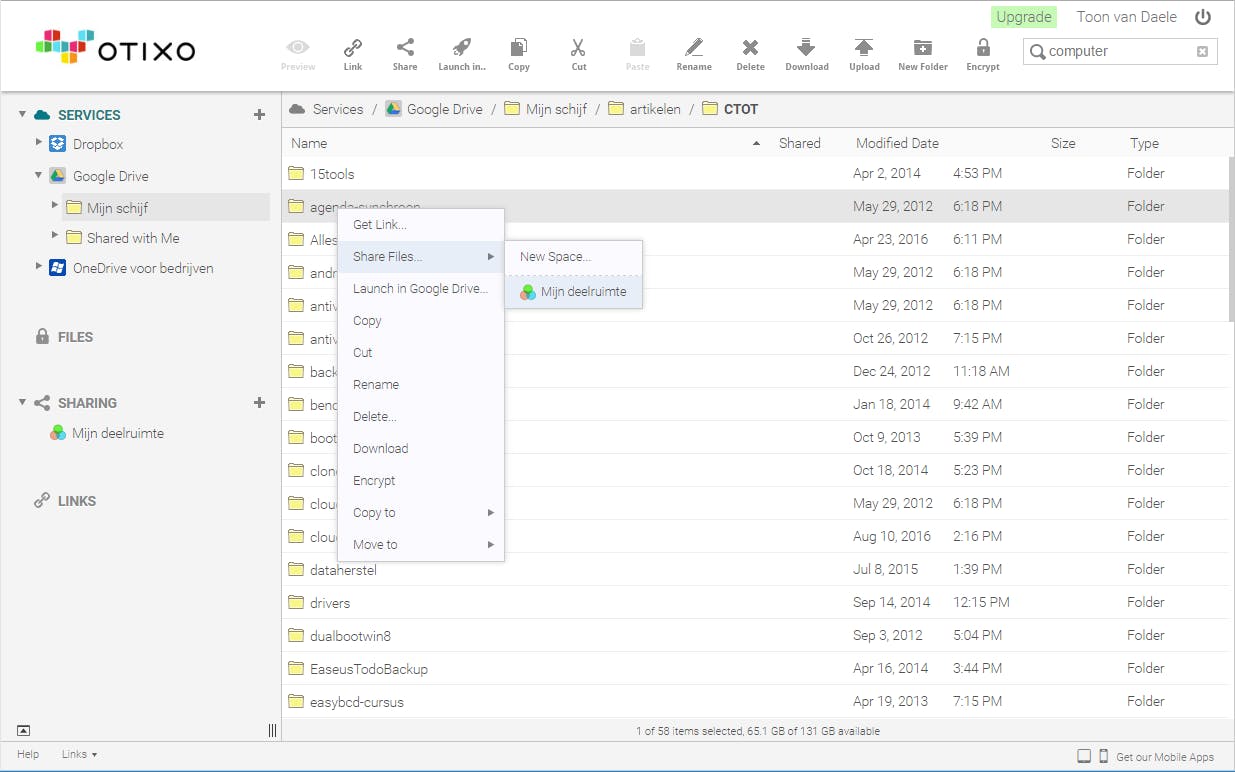Screen dimensions: 1235x772
Task: Click the Help link in footer
Action: click(28, 754)
